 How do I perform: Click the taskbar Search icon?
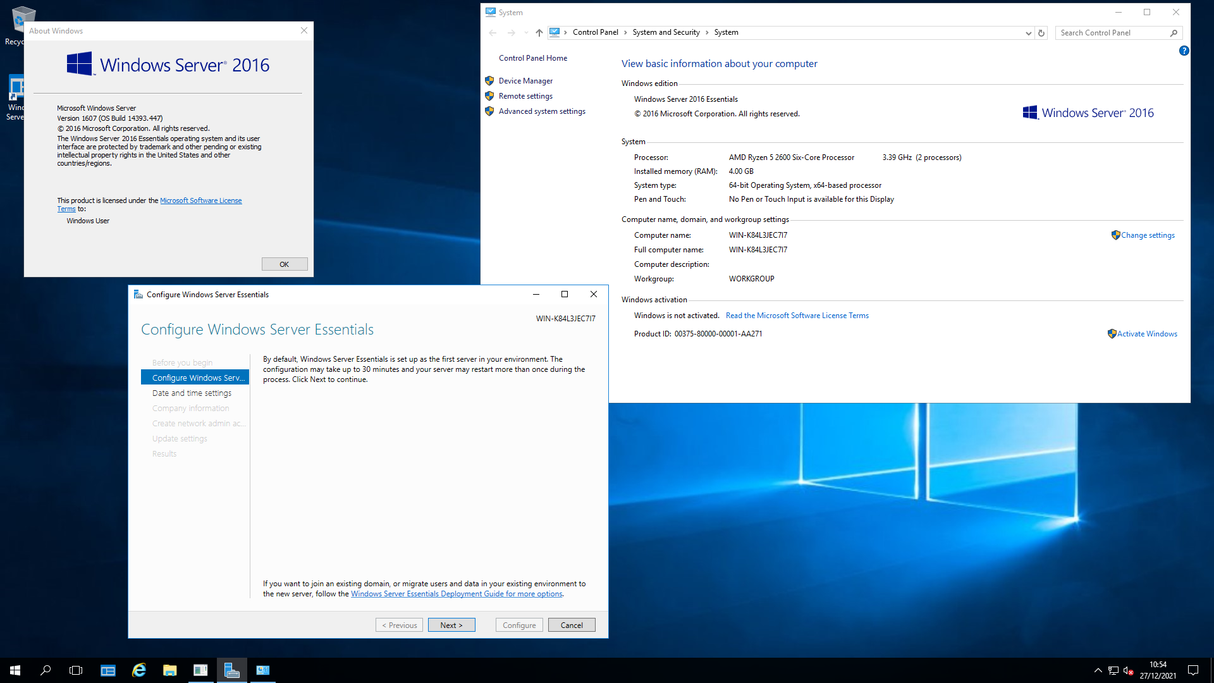(x=45, y=670)
